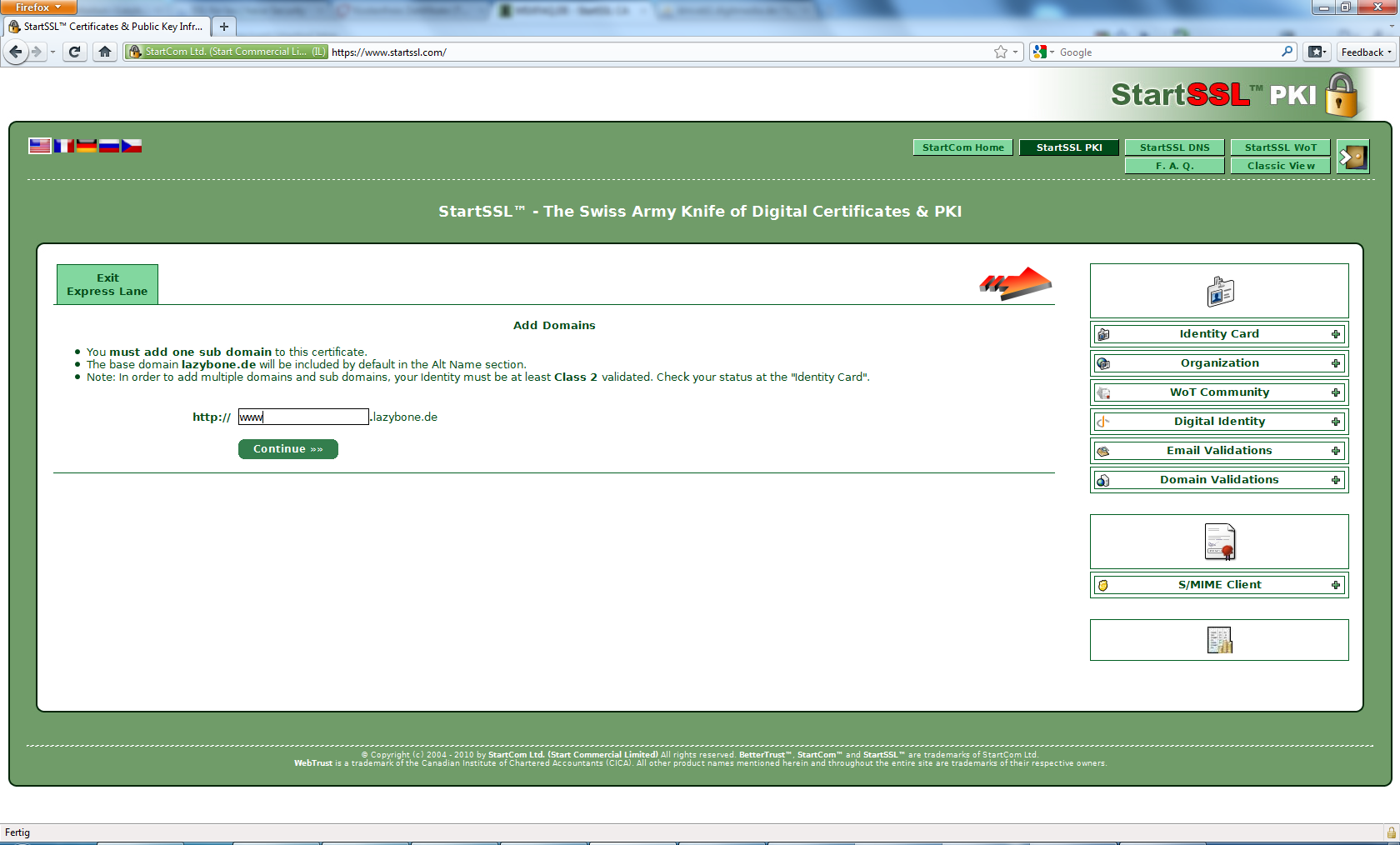Reload the page in Firefox
This screenshot has width=1400, height=845.
tap(74, 52)
